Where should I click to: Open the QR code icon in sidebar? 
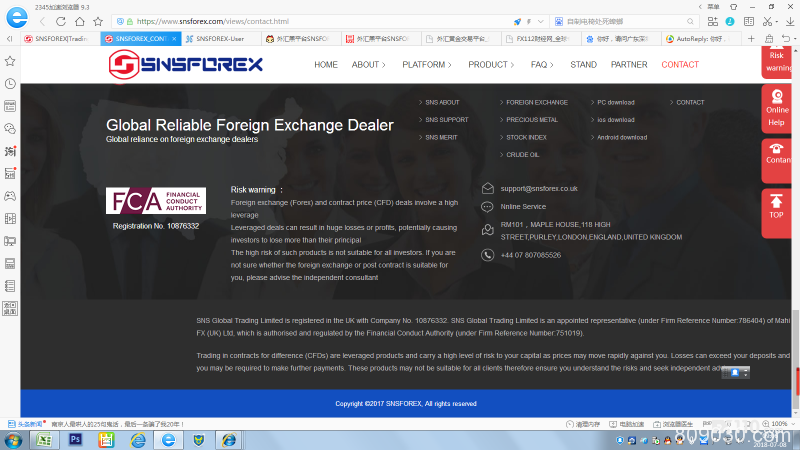click(10, 308)
